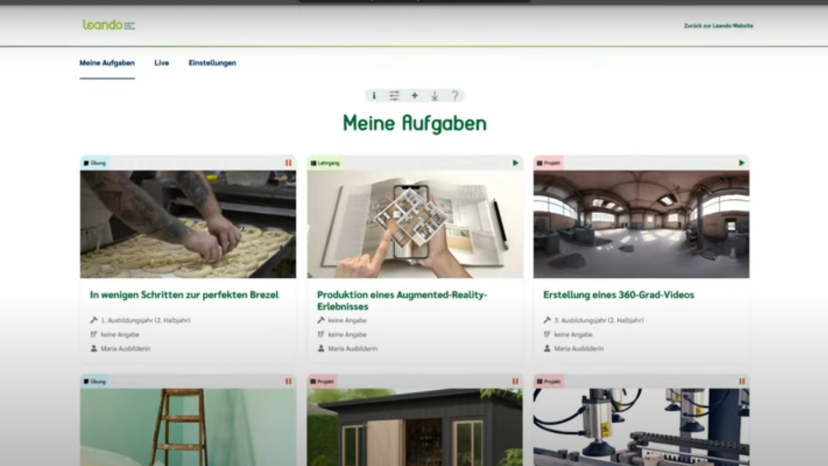Open the 360-degree workshop panorama thumbnail
The image size is (828, 466).
click(641, 224)
